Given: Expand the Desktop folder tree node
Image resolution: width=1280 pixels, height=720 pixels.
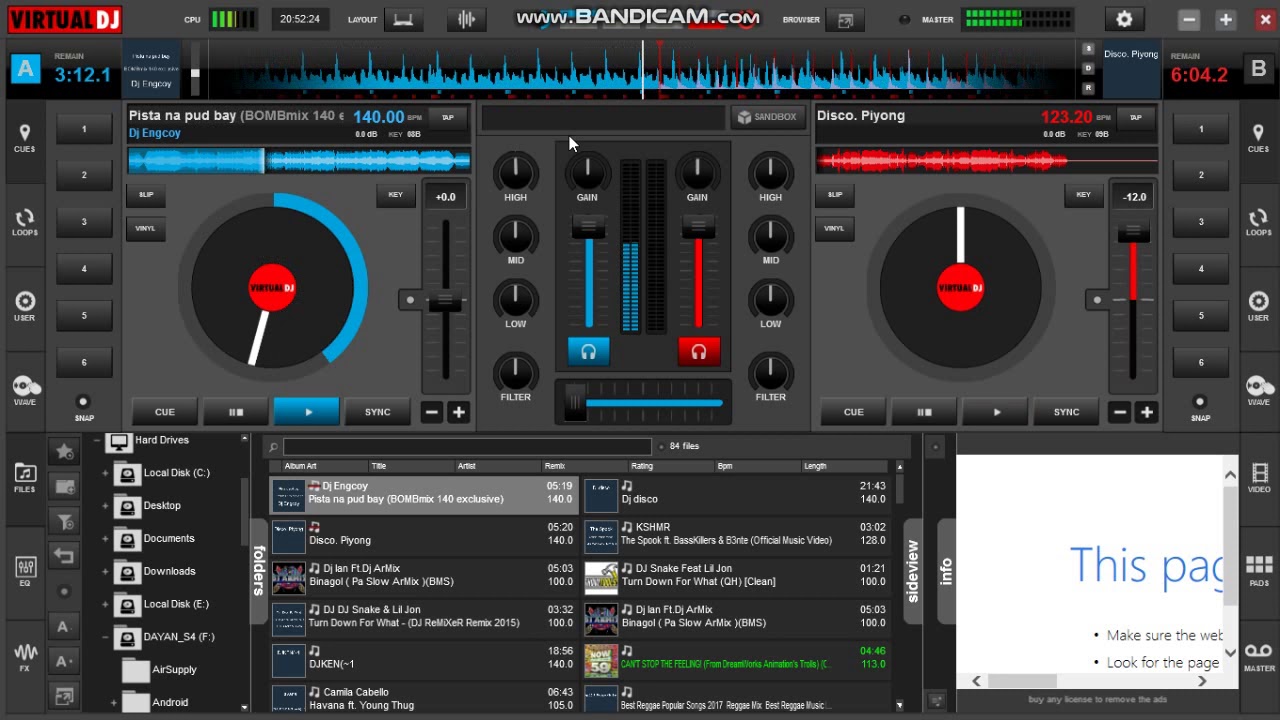Looking at the screenshot, I should click(105, 506).
